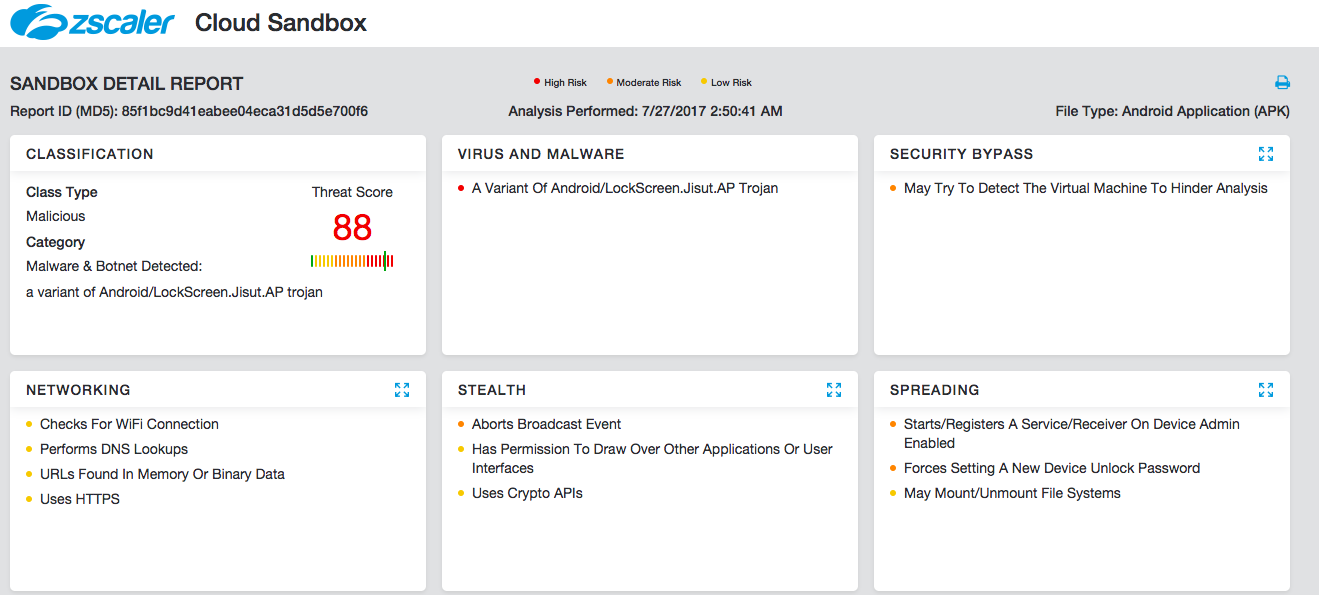This screenshot has width=1319, height=595.
Task: Click the Analysis Performed timestamp
Action: (710, 111)
